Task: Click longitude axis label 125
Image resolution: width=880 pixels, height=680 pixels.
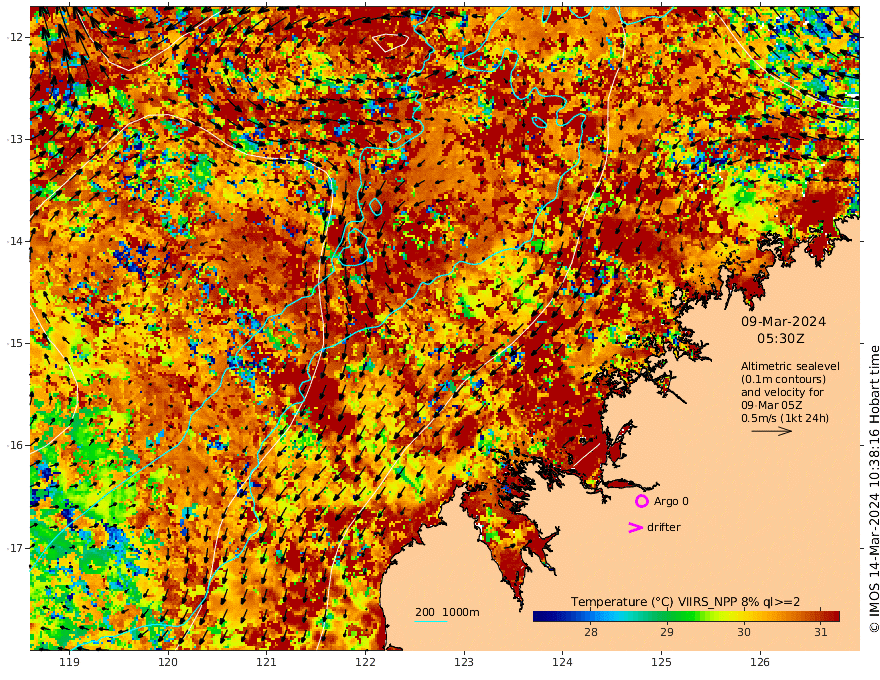Action: click(661, 663)
